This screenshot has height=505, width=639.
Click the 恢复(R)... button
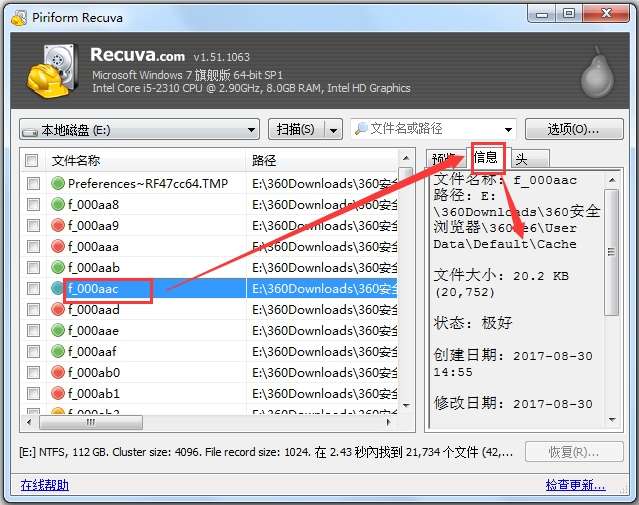click(574, 452)
